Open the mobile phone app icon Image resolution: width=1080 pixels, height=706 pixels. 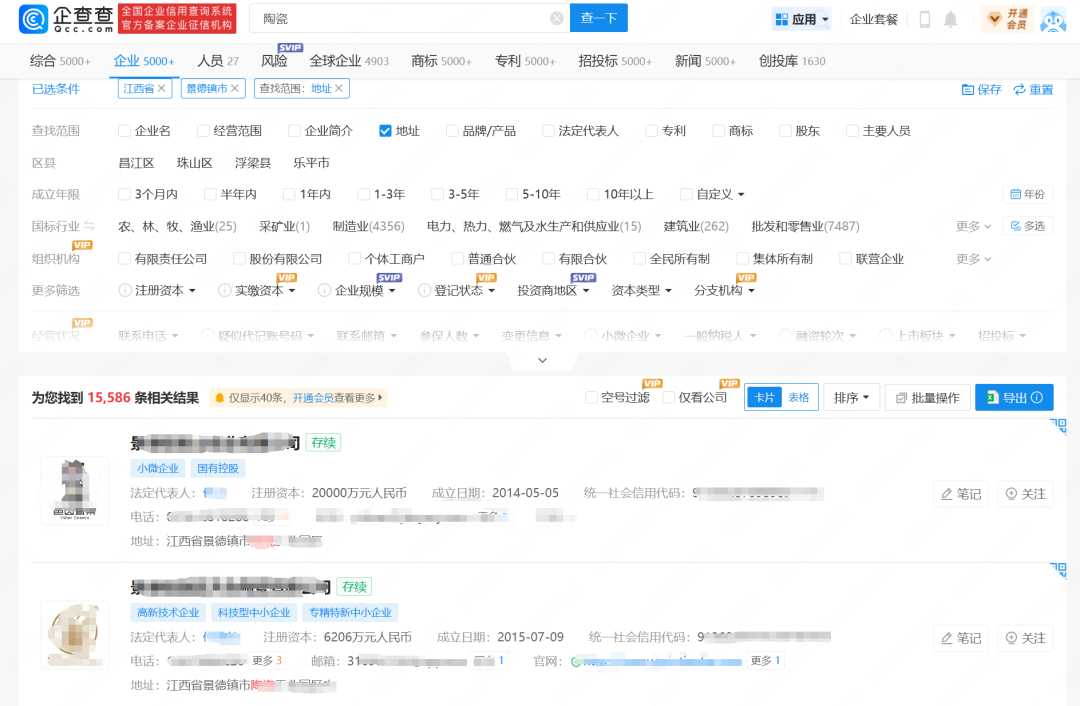pyautogui.click(x=925, y=19)
